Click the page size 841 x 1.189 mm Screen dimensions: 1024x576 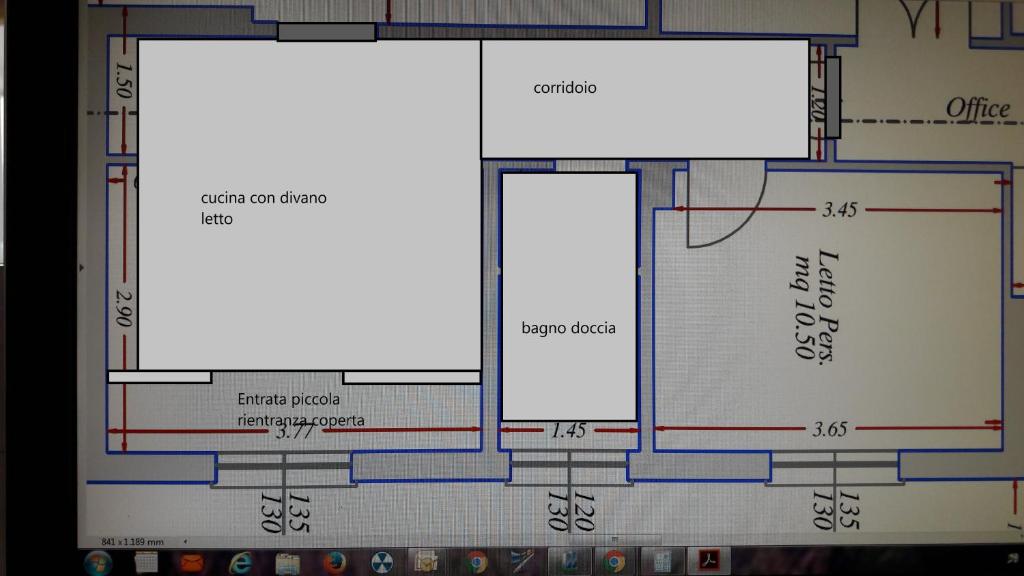coord(132,541)
